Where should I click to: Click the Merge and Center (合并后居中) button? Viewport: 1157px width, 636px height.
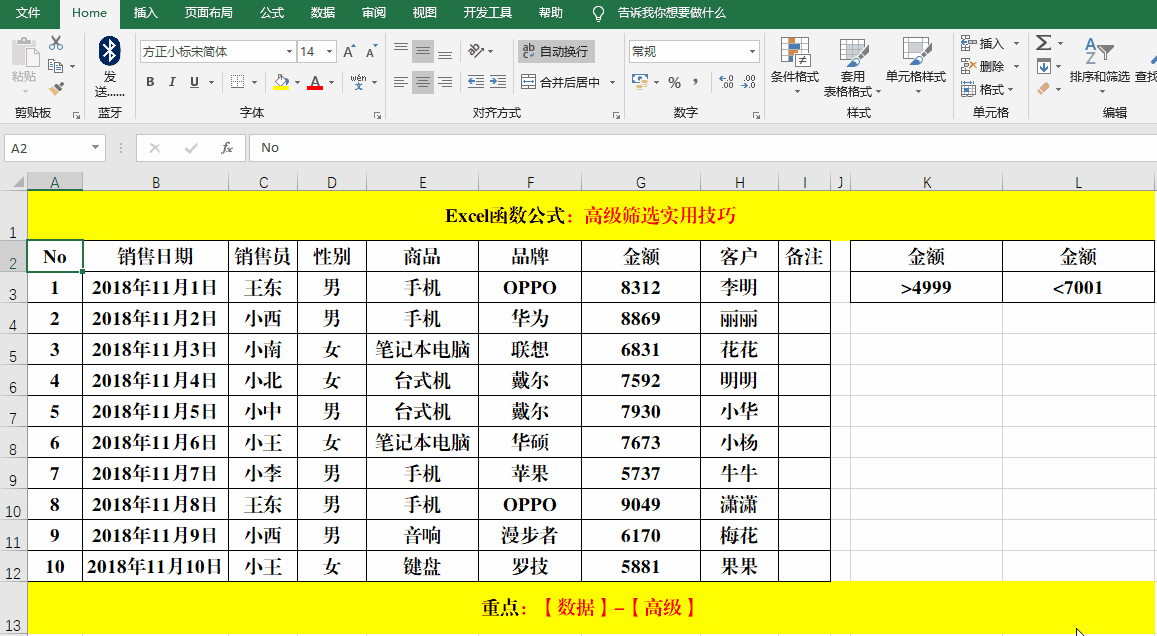pos(562,82)
